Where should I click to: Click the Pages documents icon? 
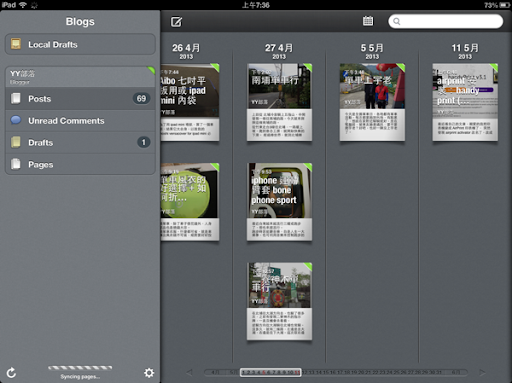(x=16, y=164)
